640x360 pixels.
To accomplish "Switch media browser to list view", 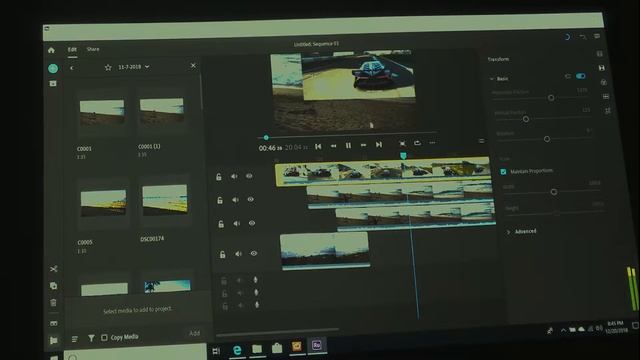I will click(x=75, y=339).
